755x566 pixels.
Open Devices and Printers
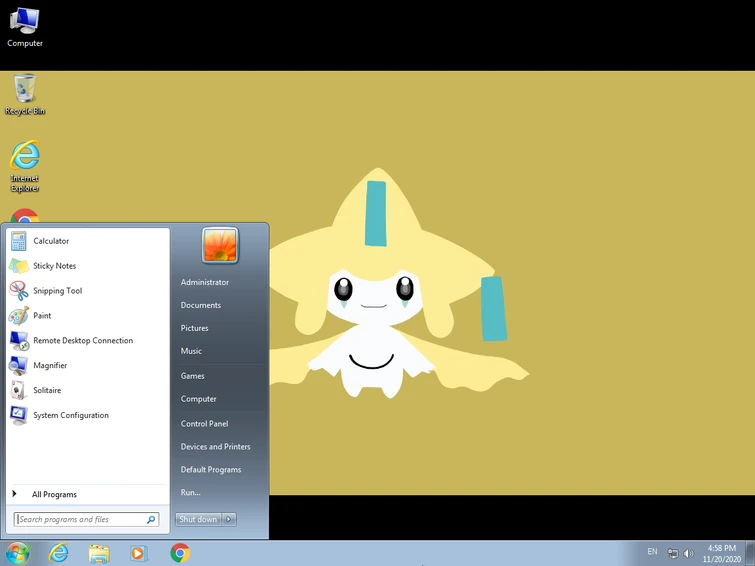click(215, 447)
